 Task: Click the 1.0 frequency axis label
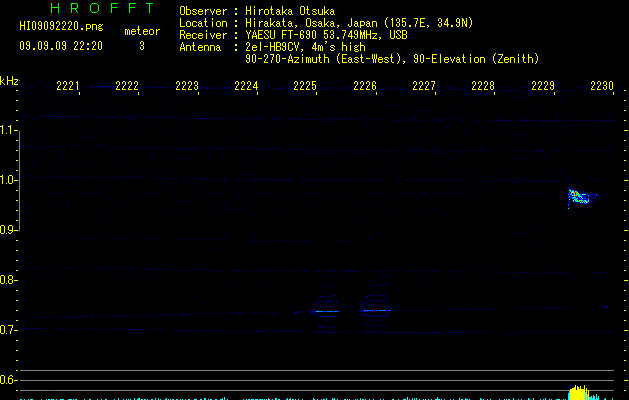tap(8, 180)
